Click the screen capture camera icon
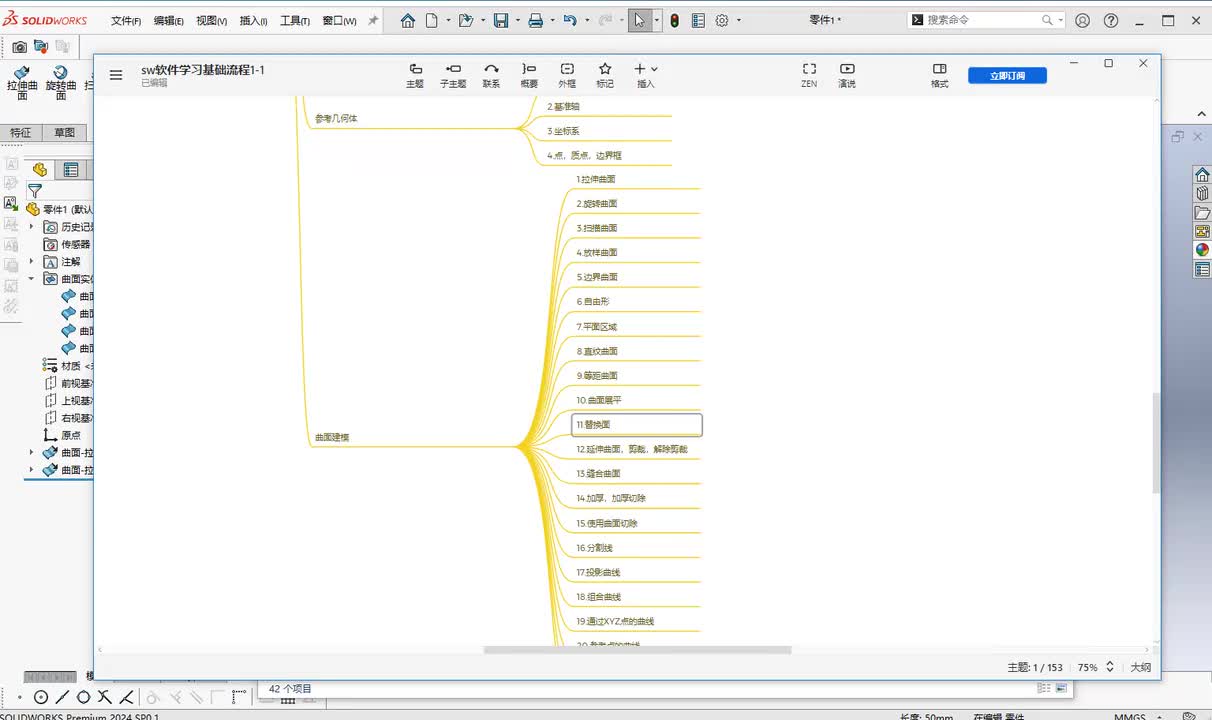The height and width of the screenshot is (720, 1212). 20,46
